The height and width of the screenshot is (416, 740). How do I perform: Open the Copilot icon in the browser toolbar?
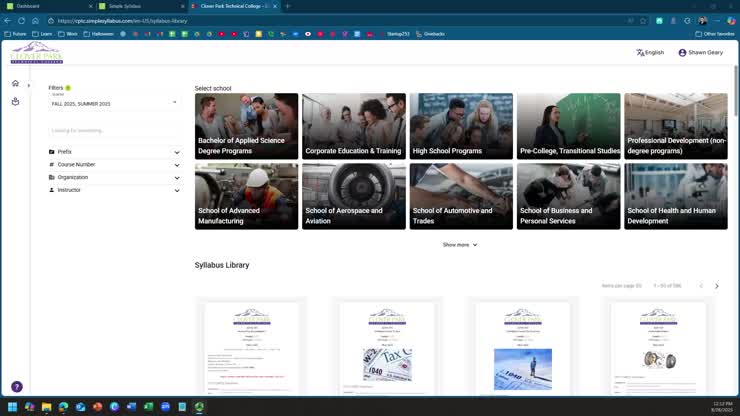731,21
